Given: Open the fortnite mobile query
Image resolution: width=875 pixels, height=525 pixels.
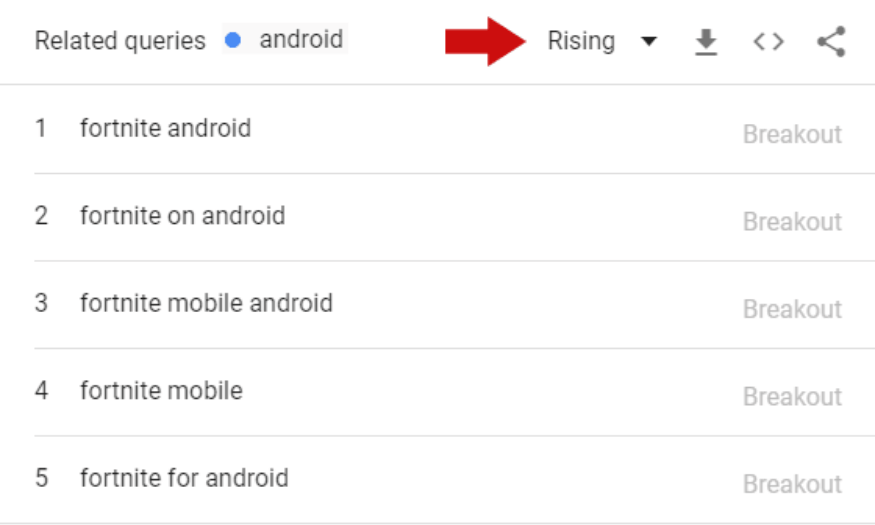Looking at the screenshot, I should [x=161, y=391].
